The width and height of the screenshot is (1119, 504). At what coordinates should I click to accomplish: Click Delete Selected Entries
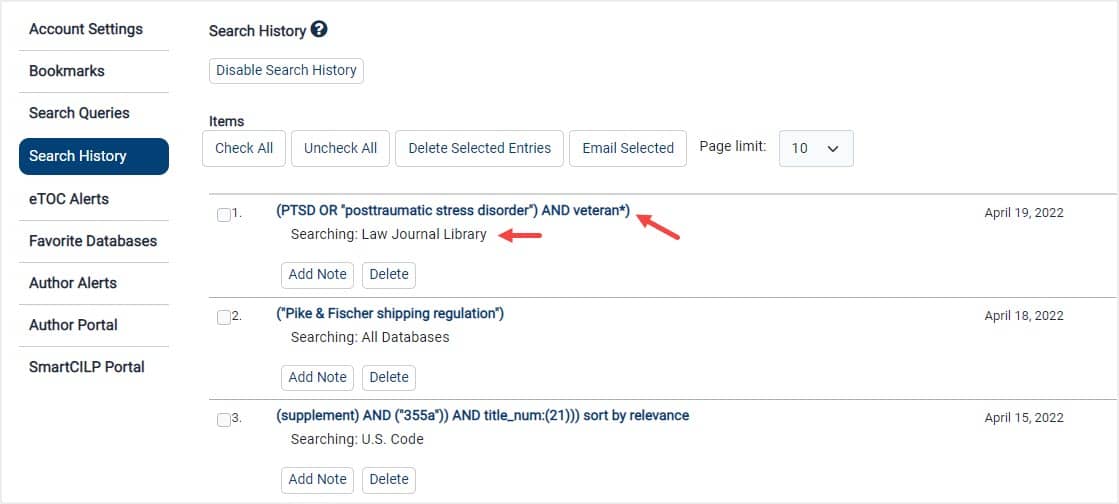pos(480,148)
